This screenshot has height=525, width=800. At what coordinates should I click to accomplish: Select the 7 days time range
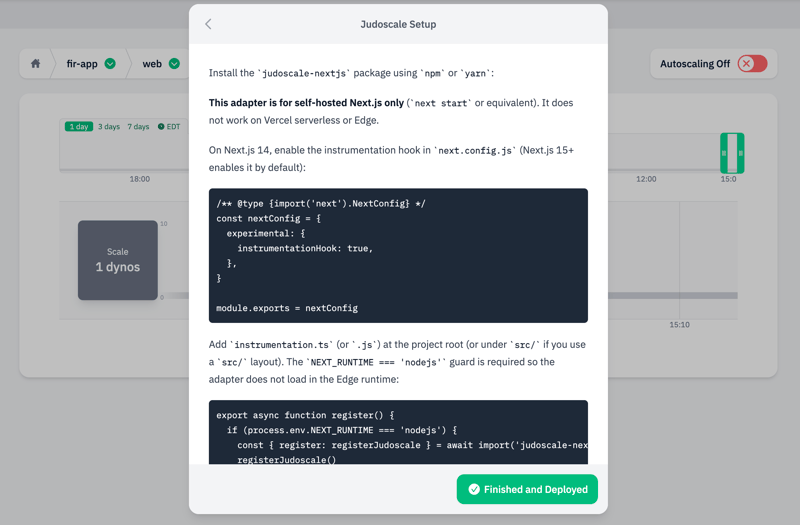[x=138, y=127]
